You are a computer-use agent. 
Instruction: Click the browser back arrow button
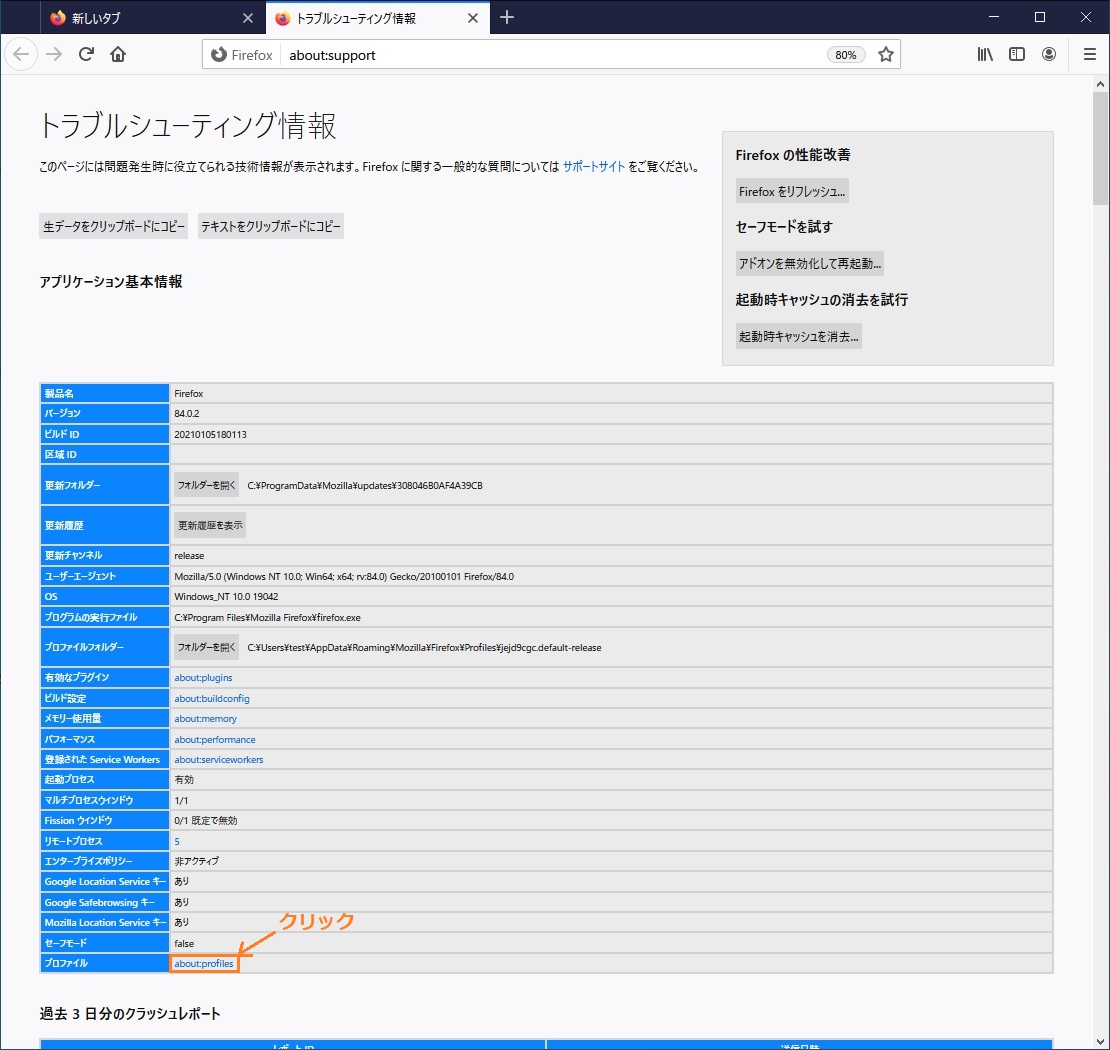[22, 55]
